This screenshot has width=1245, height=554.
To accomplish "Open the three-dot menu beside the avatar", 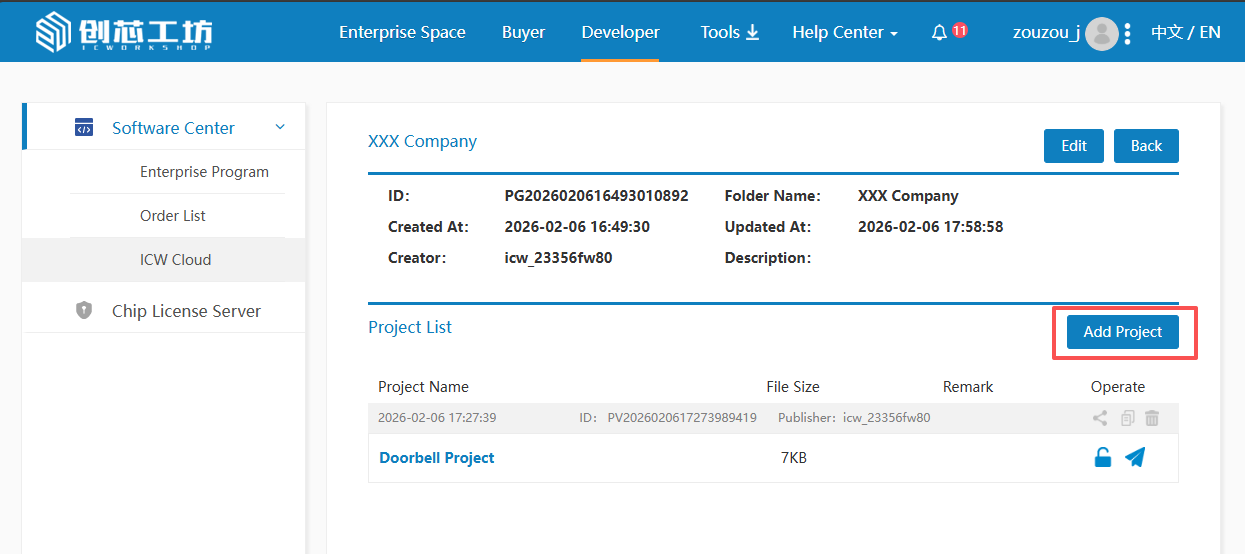I will pos(1128,34).
